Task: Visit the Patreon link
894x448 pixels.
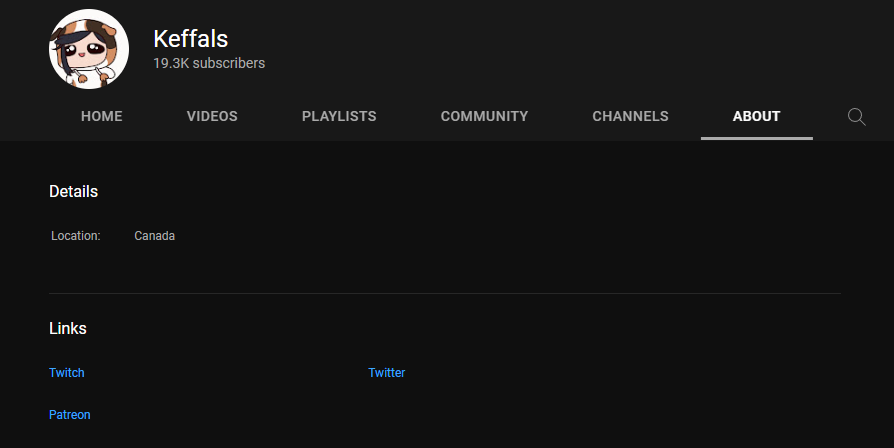Action: pos(70,415)
